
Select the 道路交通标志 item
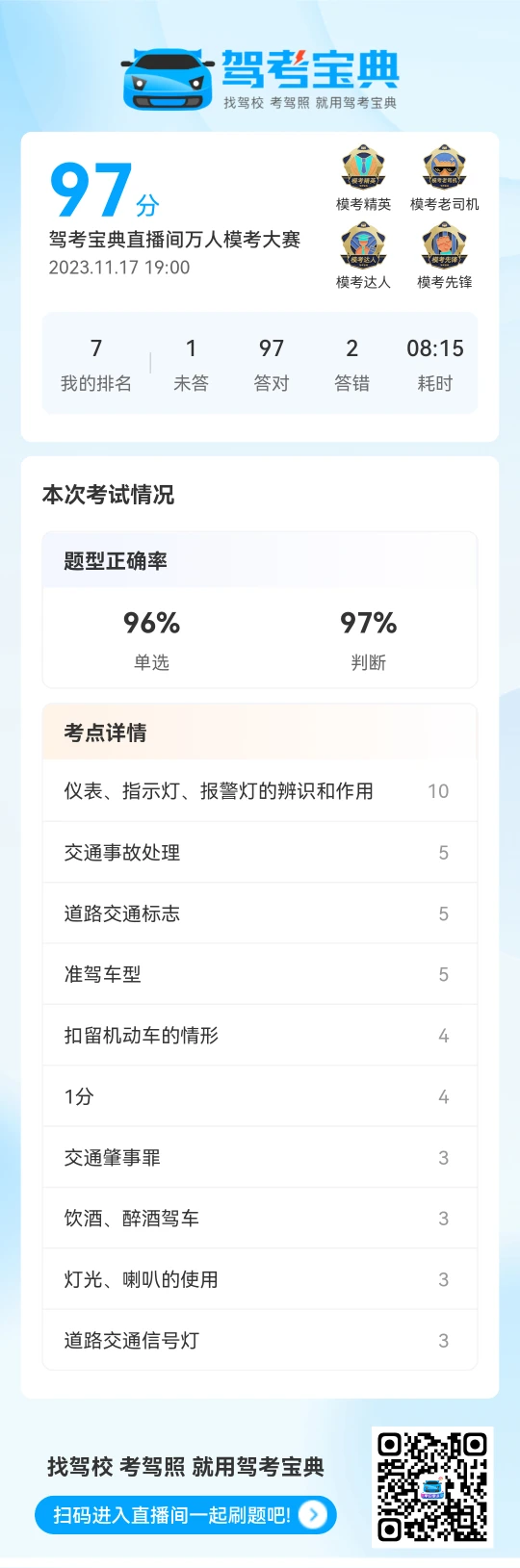tap(260, 913)
